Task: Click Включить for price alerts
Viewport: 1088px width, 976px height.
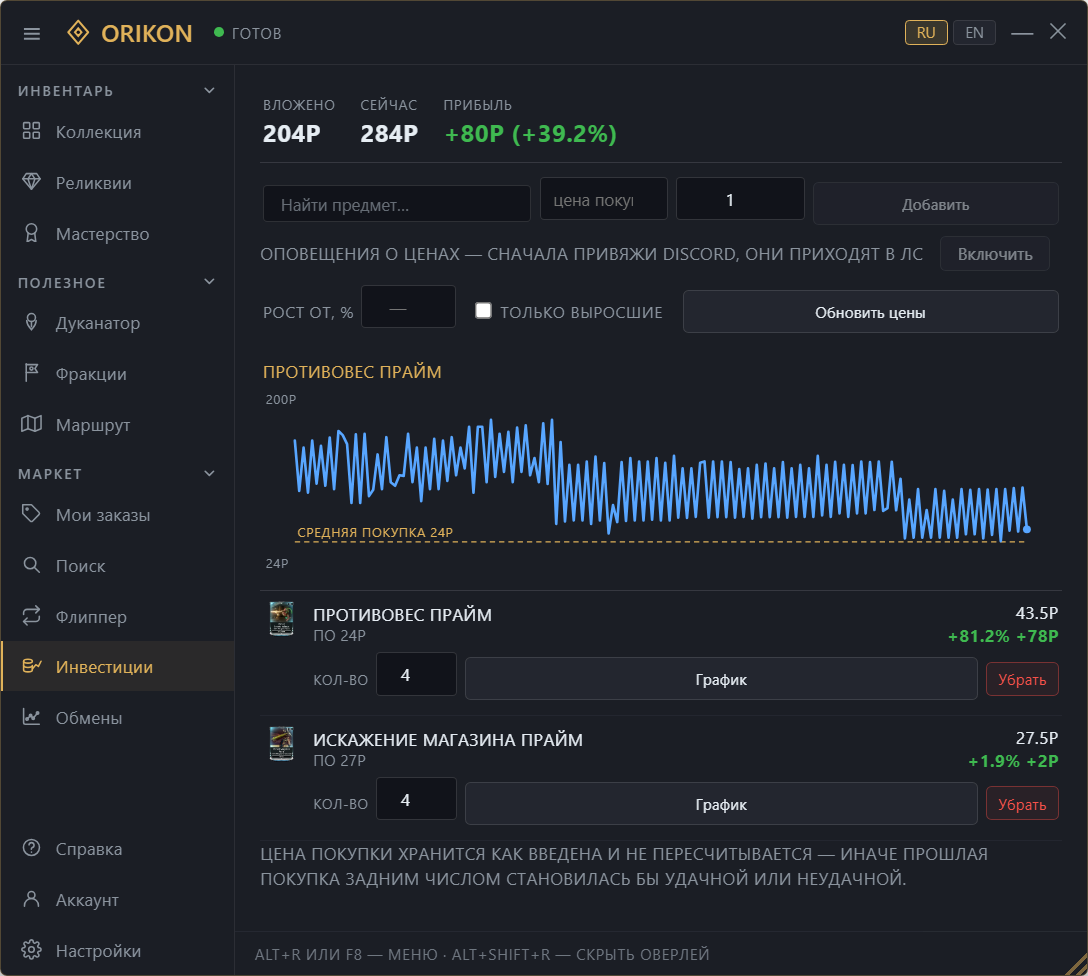Action: pyautogui.click(x=994, y=254)
